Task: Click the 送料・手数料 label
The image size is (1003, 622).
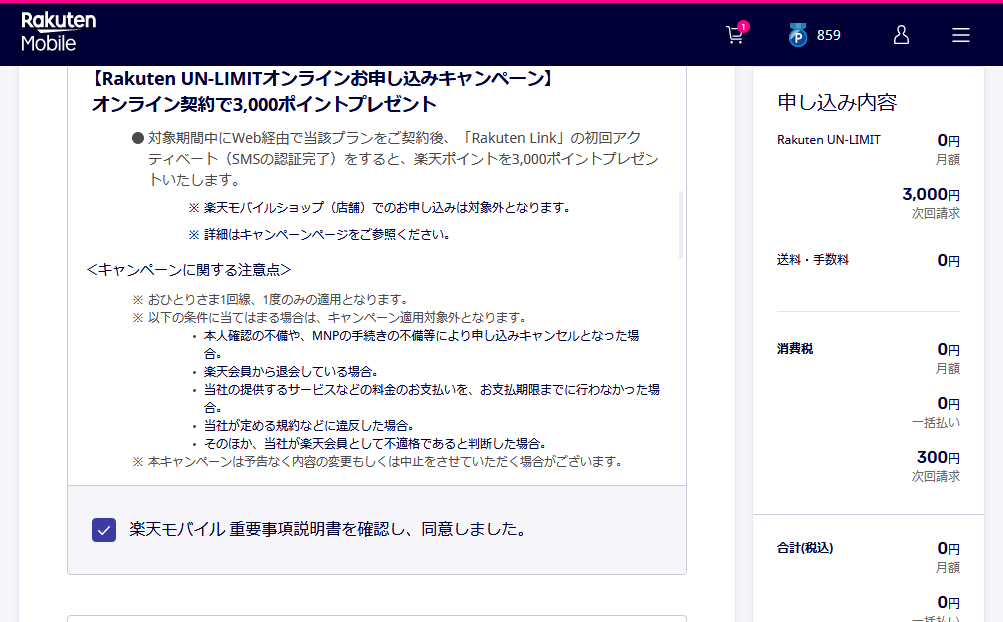Action: pyautogui.click(x=812, y=259)
